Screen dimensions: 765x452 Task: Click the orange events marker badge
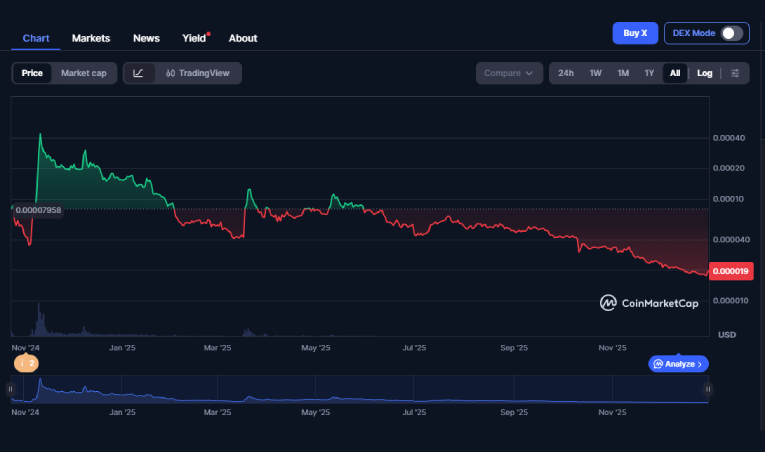tap(26, 364)
